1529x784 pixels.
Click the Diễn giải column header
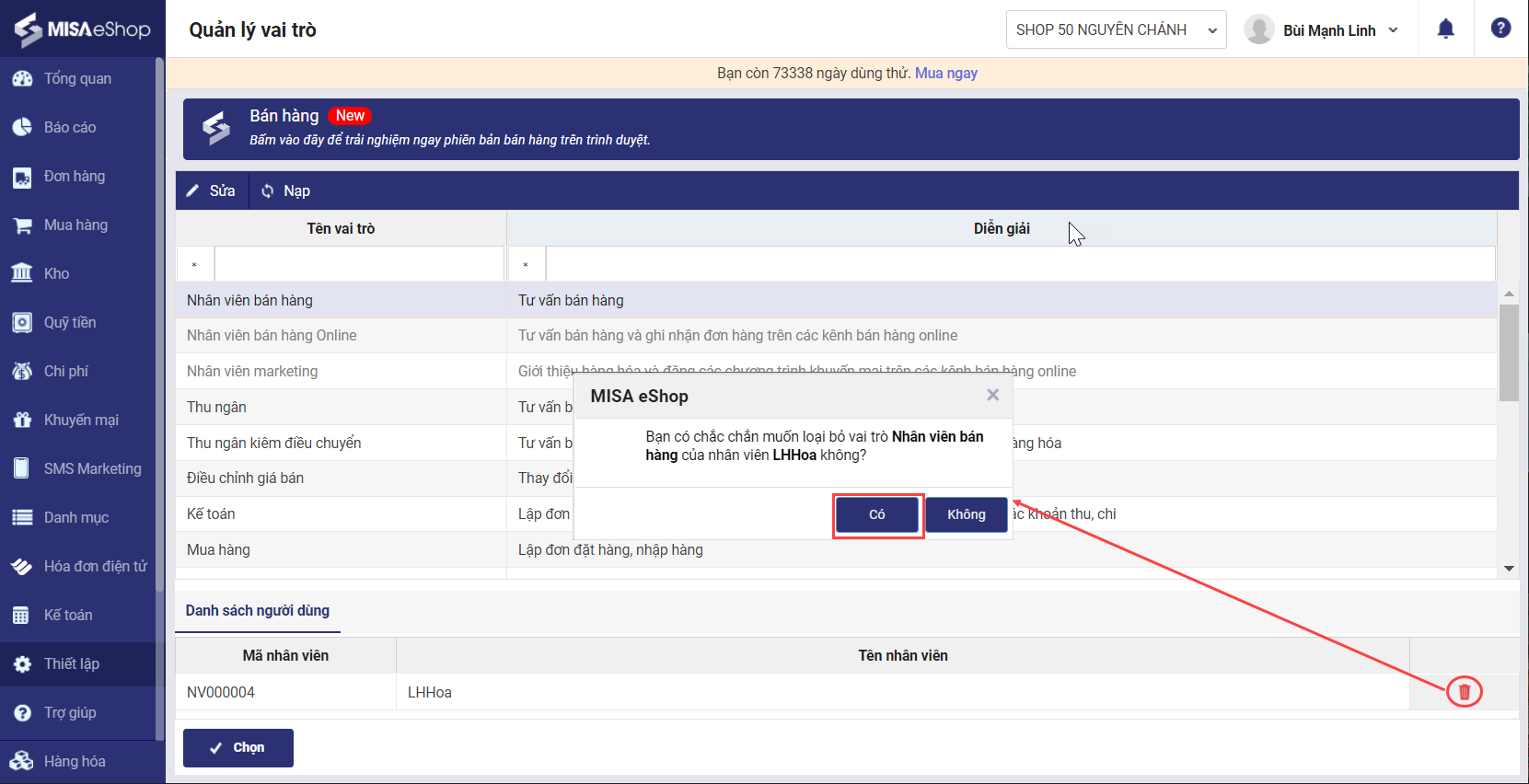click(x=1002, y=228)
